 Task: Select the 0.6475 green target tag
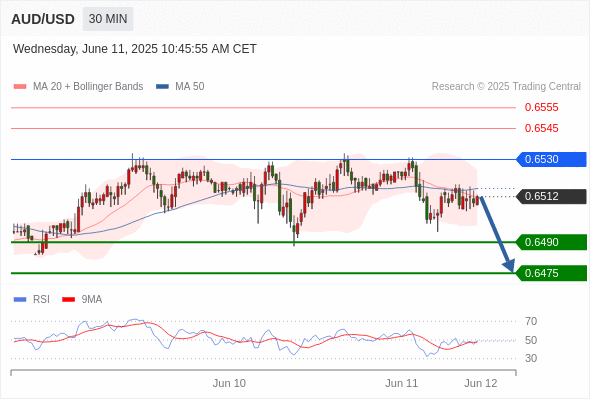point(551,273)
